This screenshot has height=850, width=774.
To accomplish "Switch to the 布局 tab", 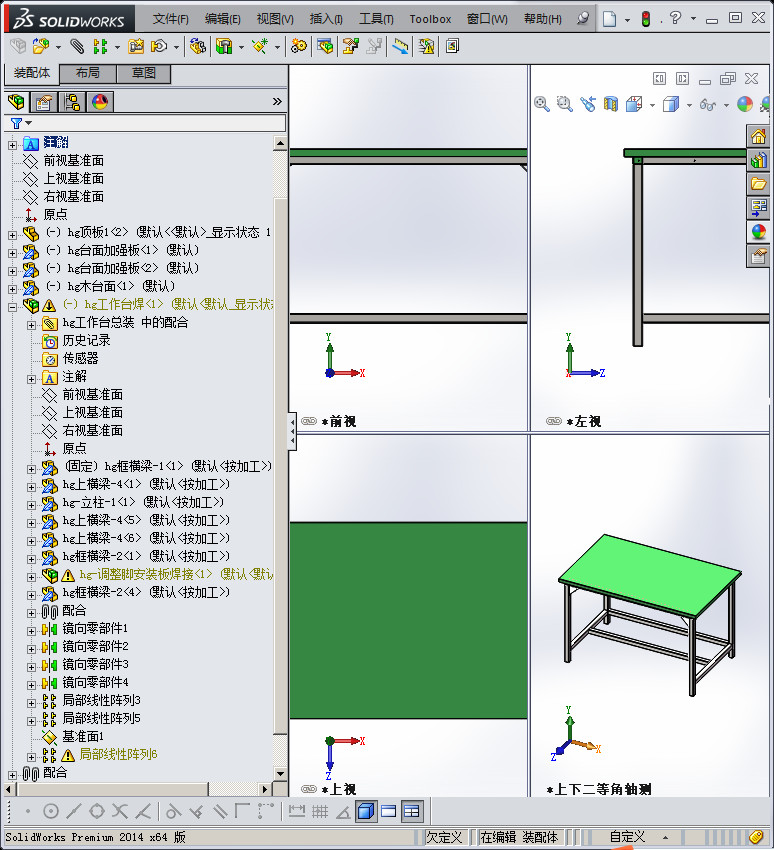I will click(x=87, y=73).
